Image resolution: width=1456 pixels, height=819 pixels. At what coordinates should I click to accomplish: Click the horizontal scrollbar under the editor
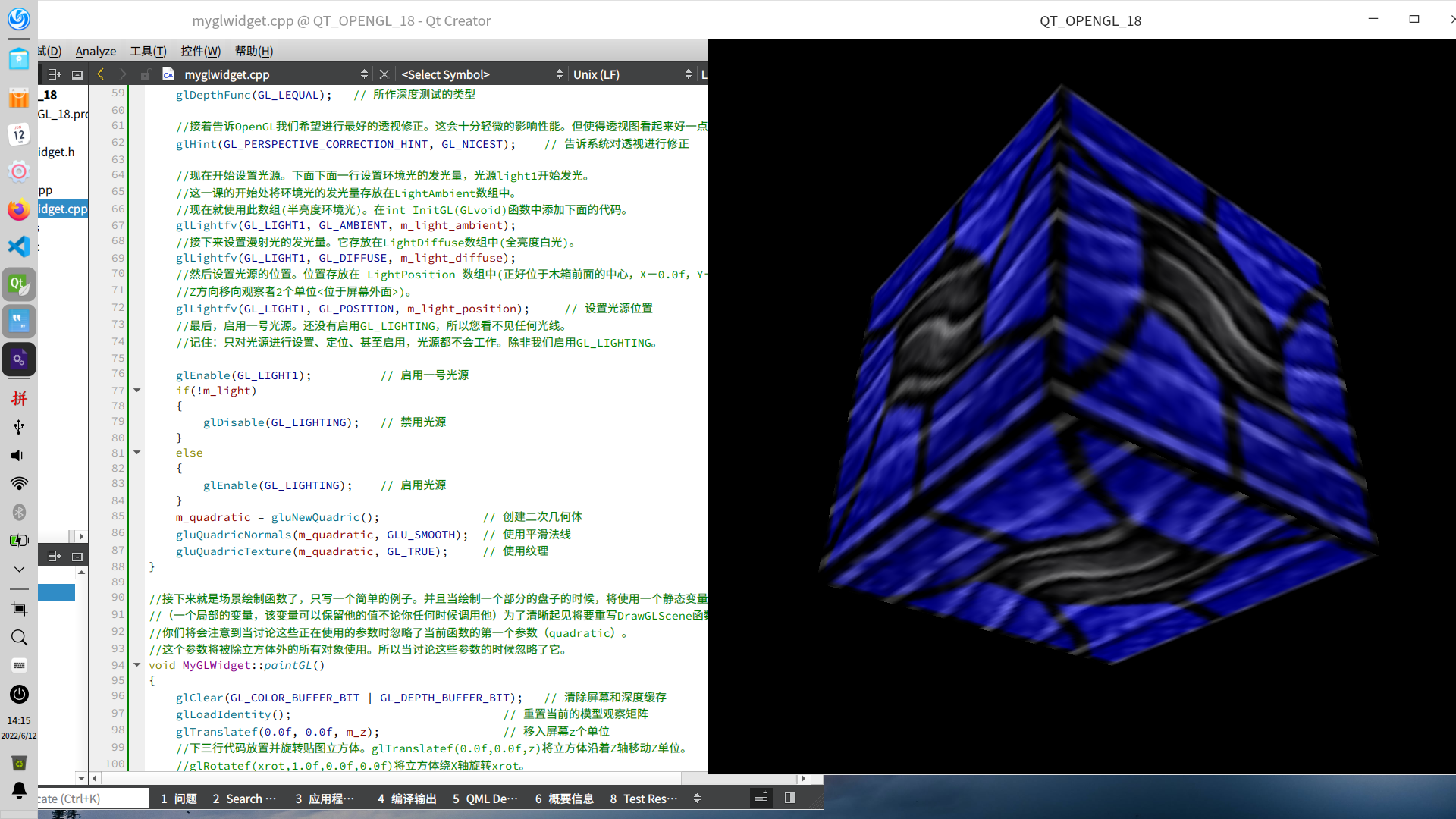pyautogui.click(x=379, y=779)
